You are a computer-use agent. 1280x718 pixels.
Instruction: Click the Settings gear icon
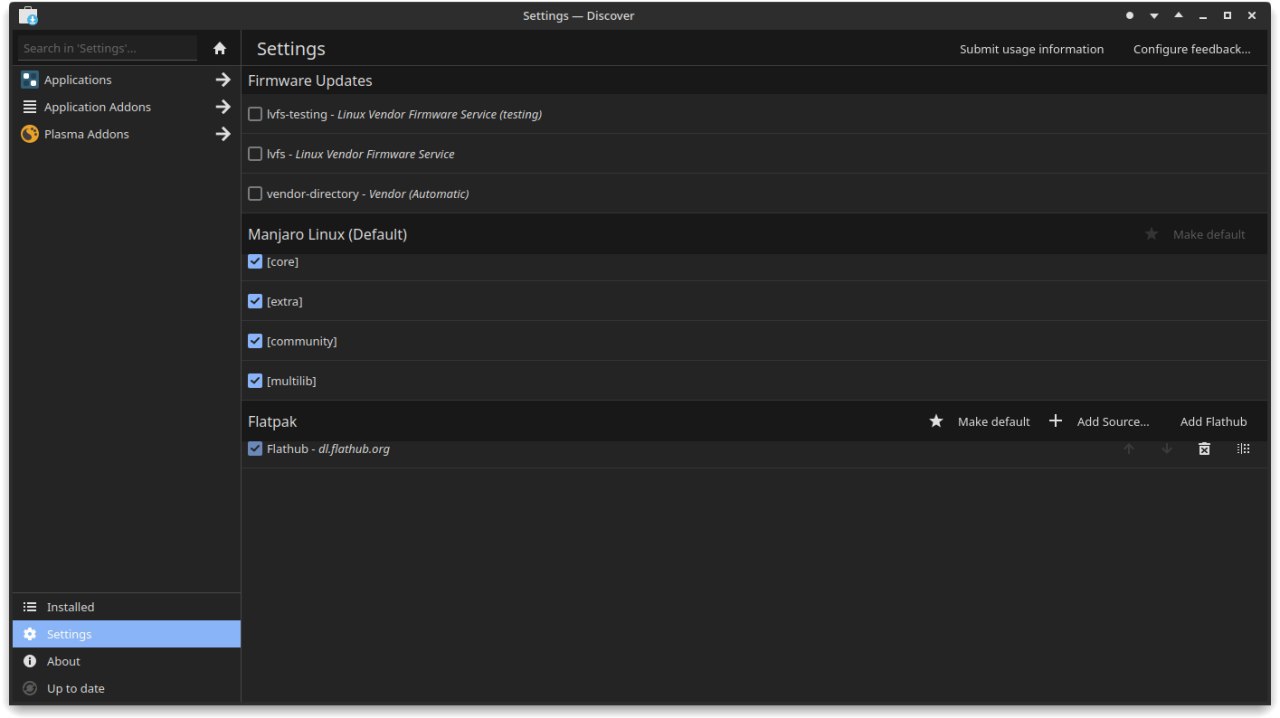coord(30,634)
